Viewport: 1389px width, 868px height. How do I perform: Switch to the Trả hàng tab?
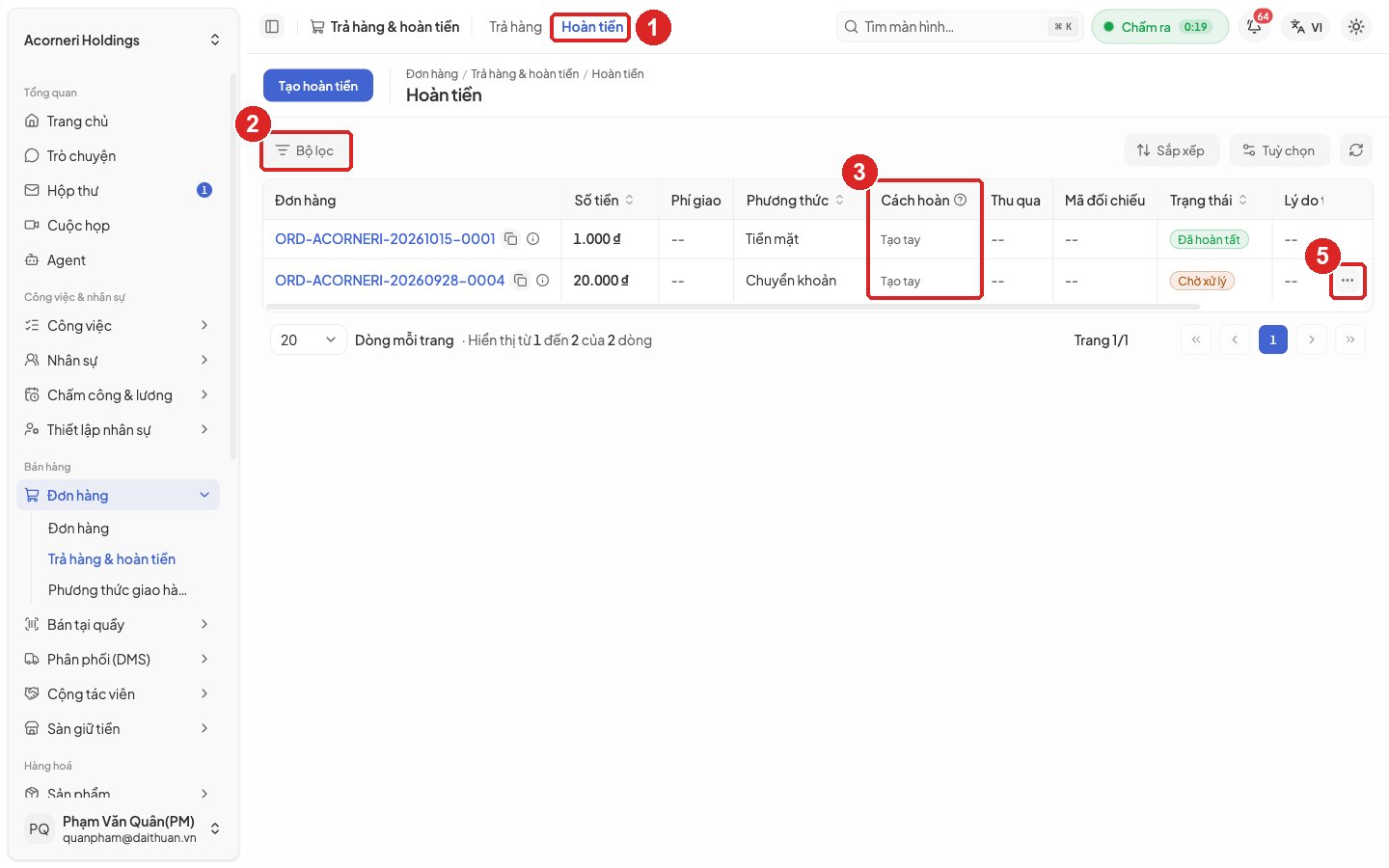pyautogui.click(x=515, y=27)
